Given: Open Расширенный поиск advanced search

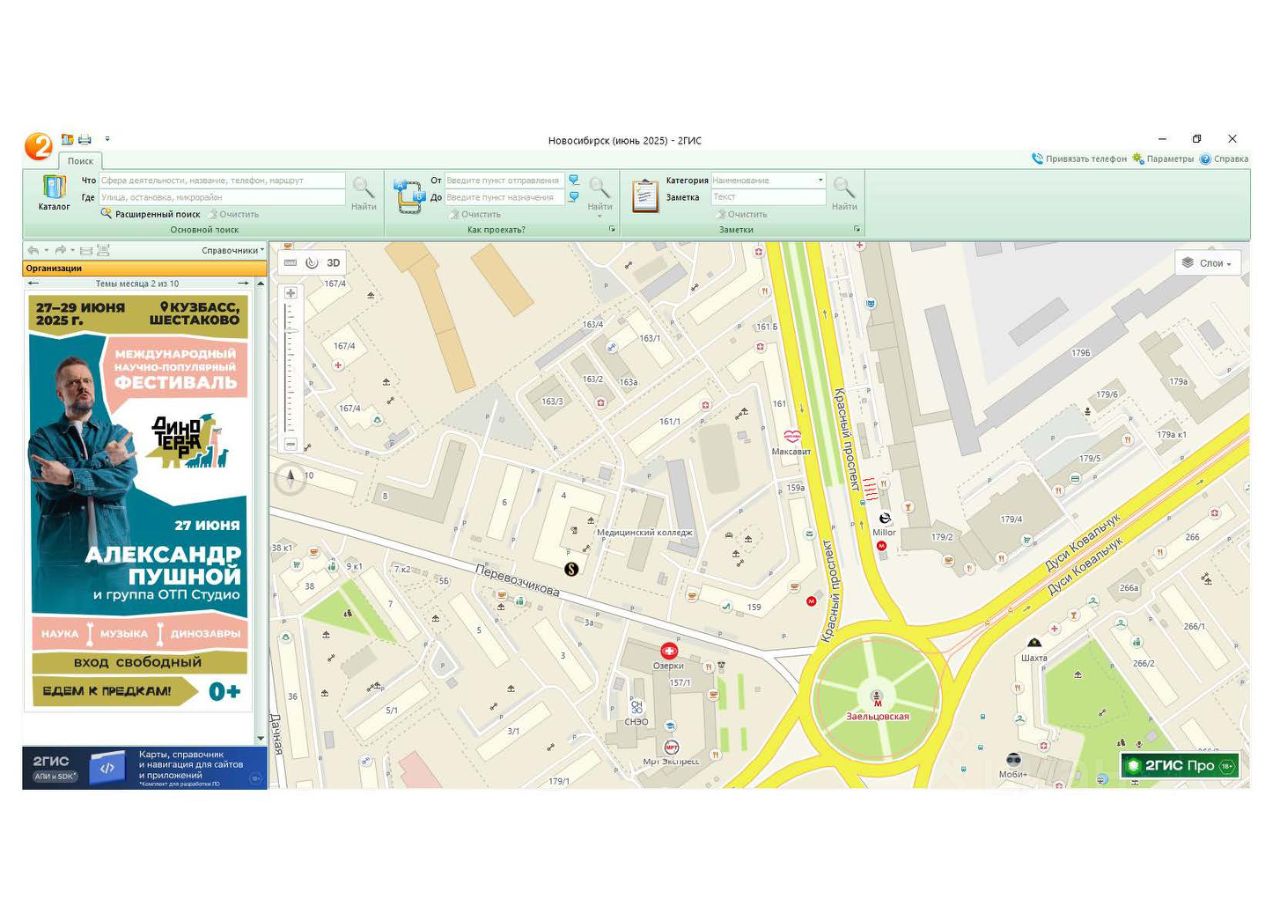Looking at the screenshot, I should click(x=151, y=214).
